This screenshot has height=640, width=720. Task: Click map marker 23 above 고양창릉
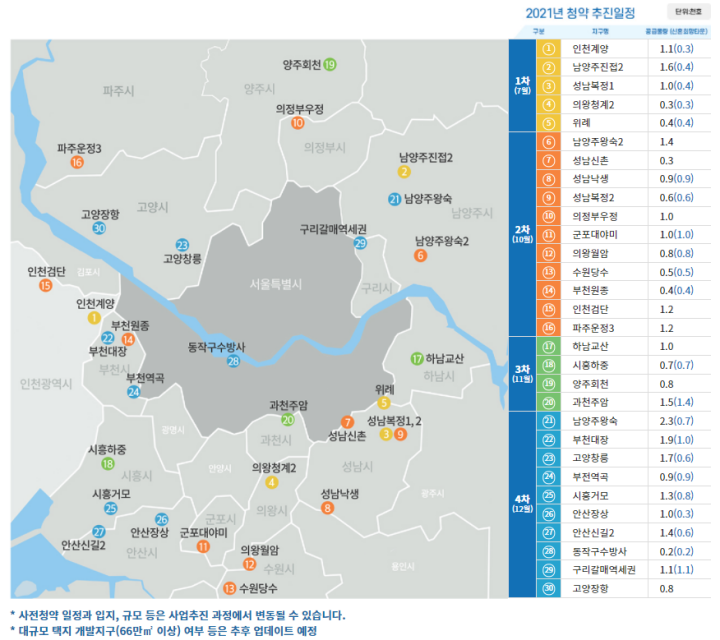pyautogui.click(x=182, y=245)
